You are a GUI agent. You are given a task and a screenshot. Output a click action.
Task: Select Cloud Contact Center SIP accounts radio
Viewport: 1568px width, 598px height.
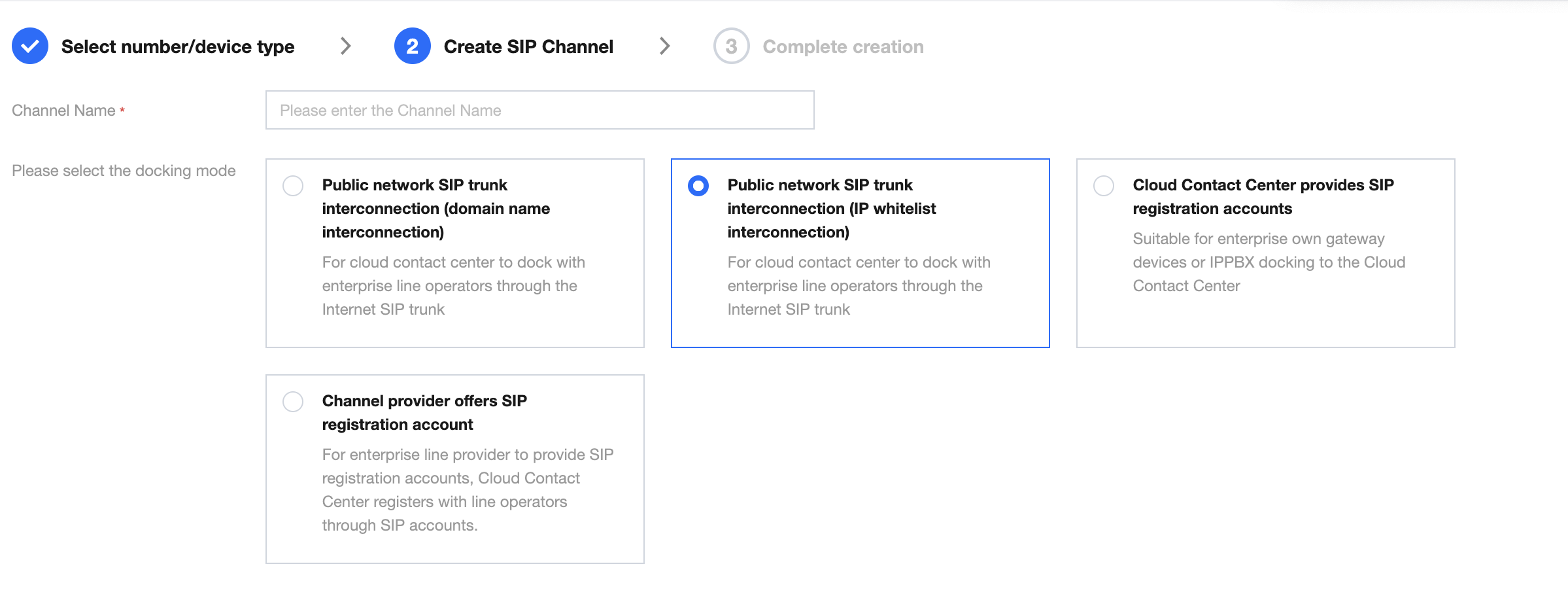(1104, 186)
